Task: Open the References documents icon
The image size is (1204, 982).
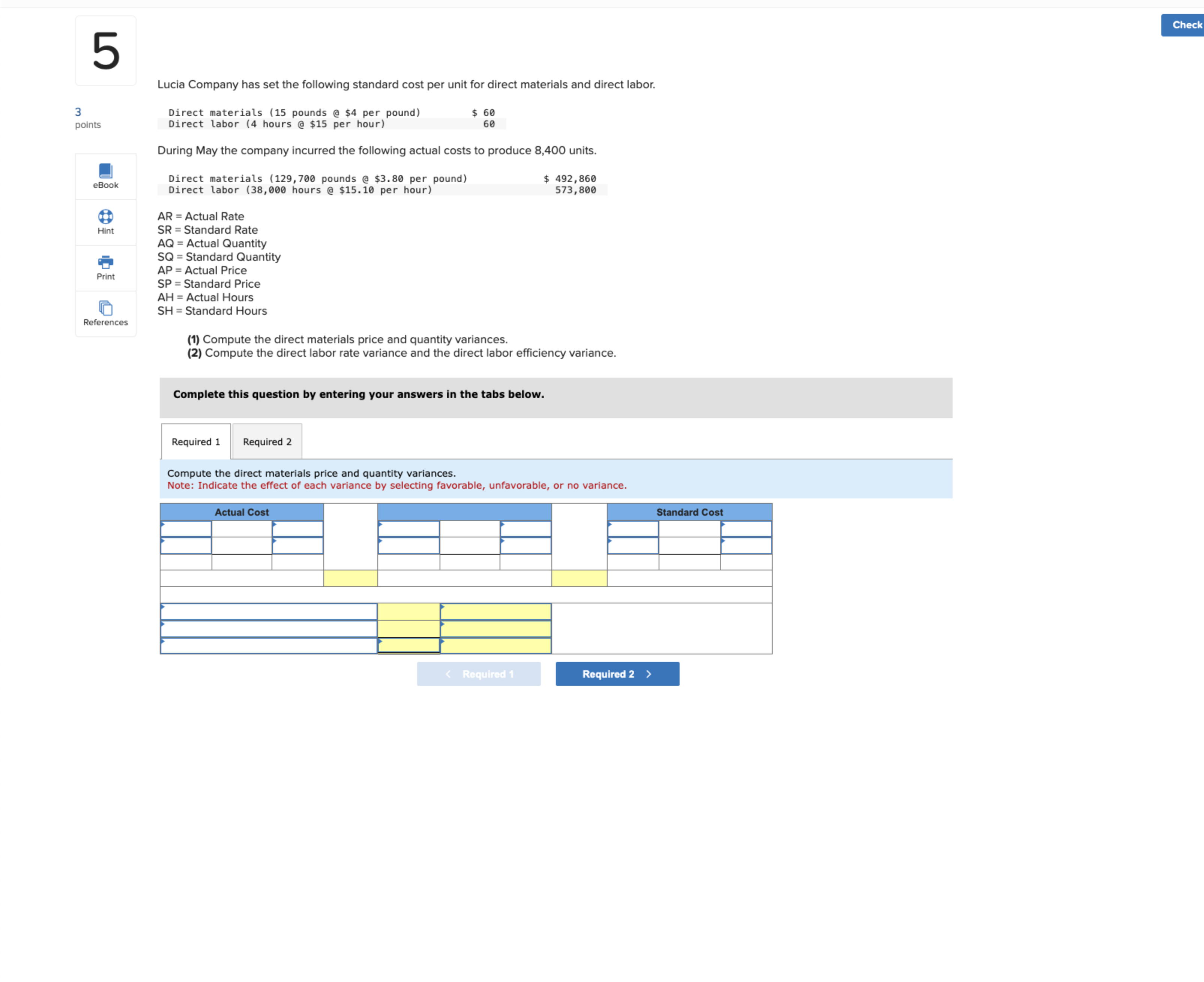Action: tap(105, 308)
